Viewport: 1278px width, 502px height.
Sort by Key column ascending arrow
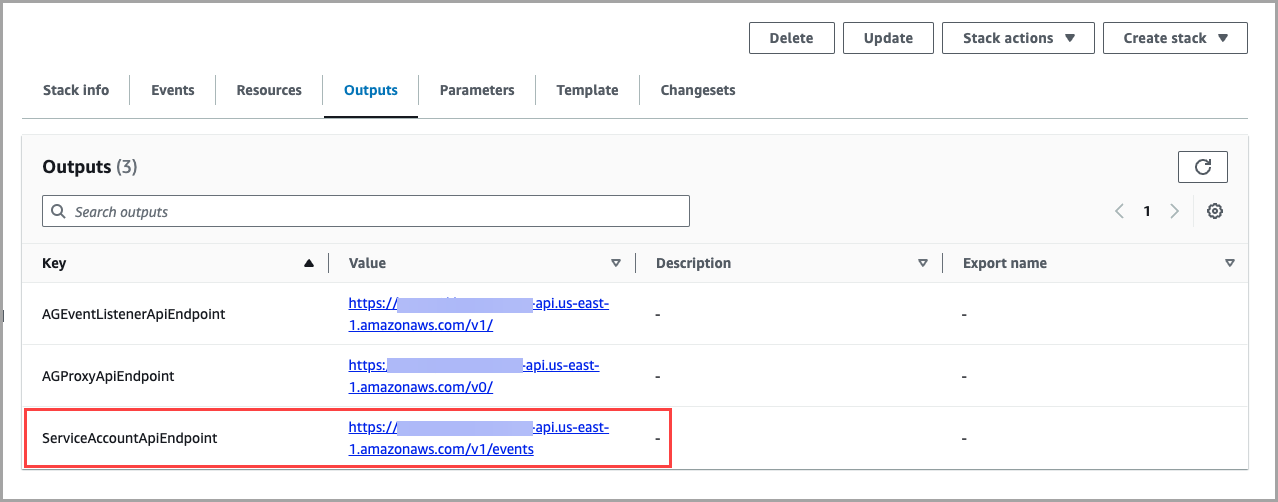[309, 263]
